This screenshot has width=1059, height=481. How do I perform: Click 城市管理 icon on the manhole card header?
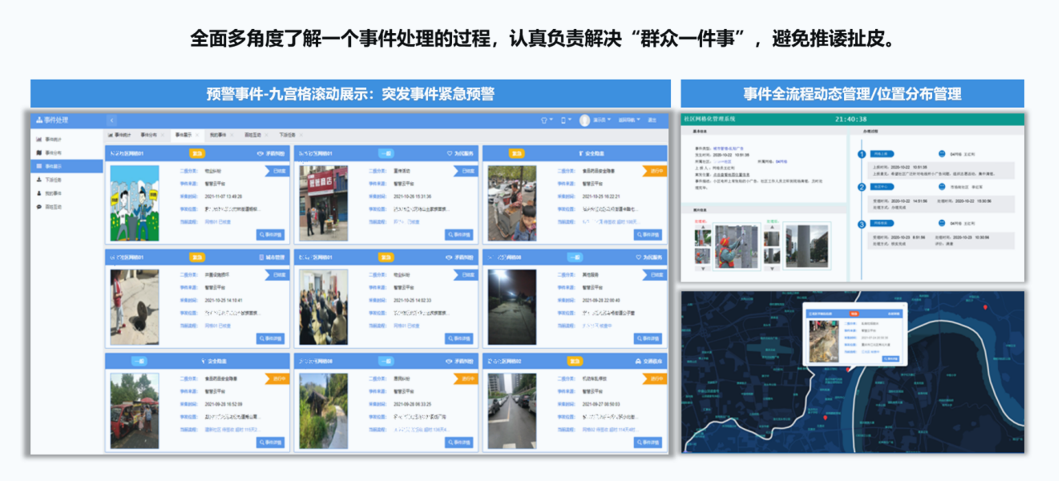pyautogui.click(x=261, y=257)
